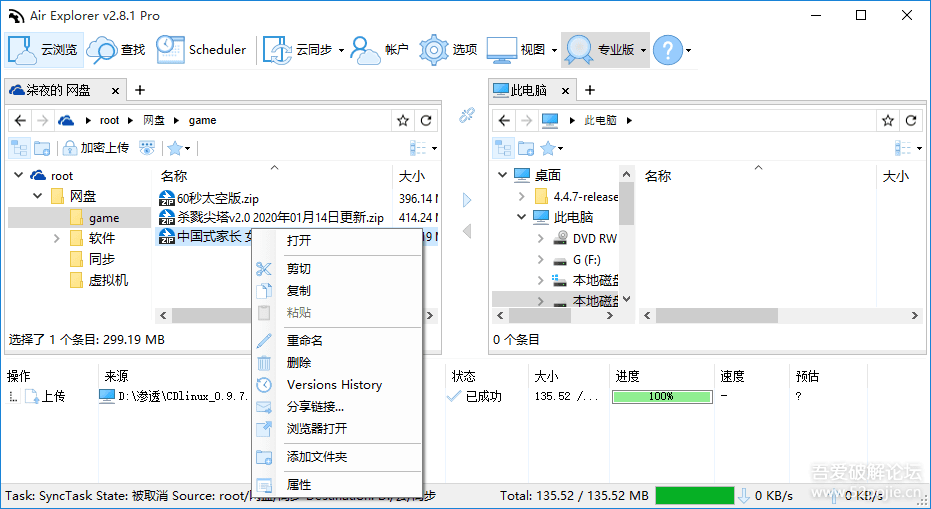Toggle the folder tree in cloud pane
This screenshot has height=509, width=931.
tap(20, 148)
